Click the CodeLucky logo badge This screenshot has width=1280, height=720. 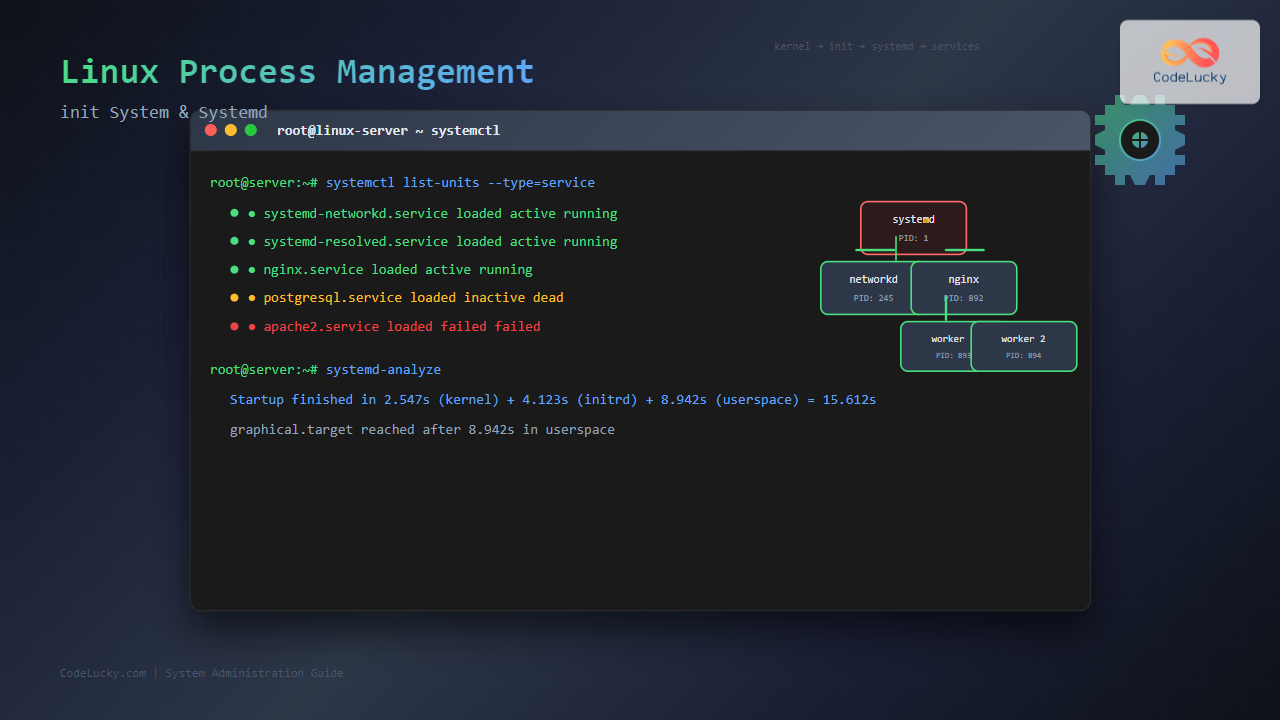[x=1189, y=62]
